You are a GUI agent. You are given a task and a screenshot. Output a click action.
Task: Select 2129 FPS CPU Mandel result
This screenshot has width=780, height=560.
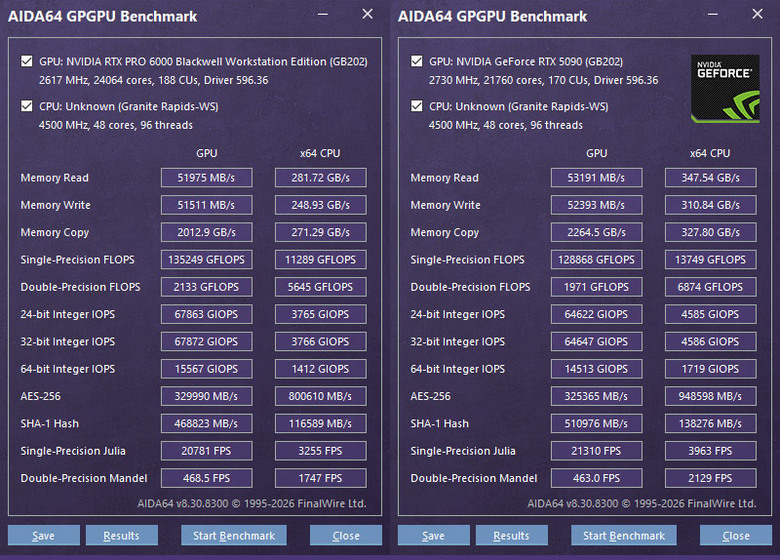point(710,478)
